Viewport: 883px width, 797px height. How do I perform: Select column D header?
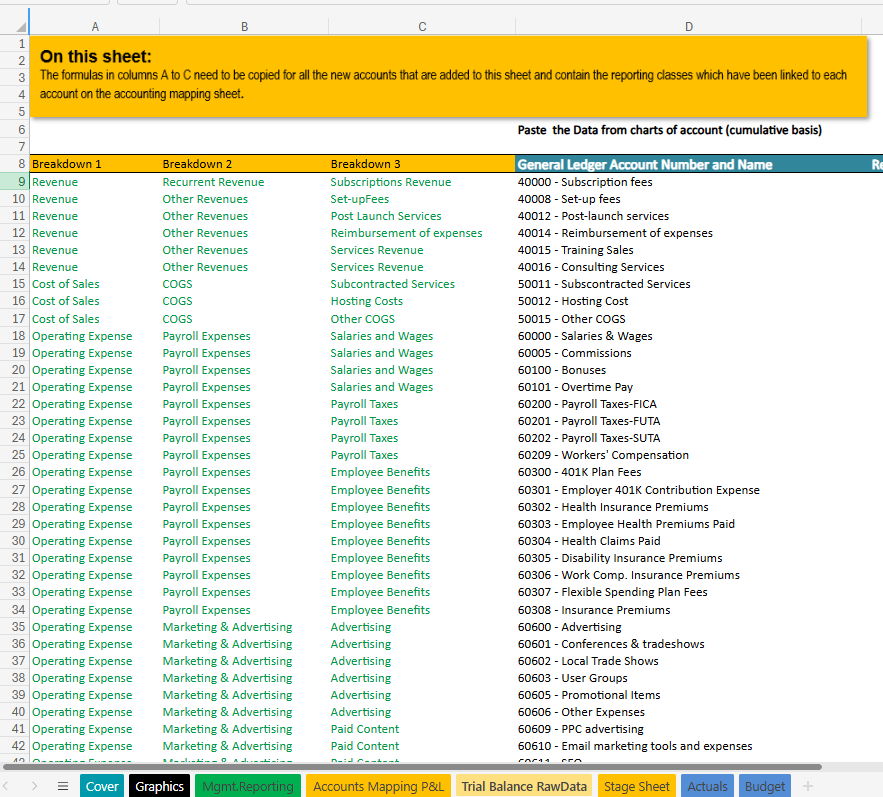tap(689, 26)
